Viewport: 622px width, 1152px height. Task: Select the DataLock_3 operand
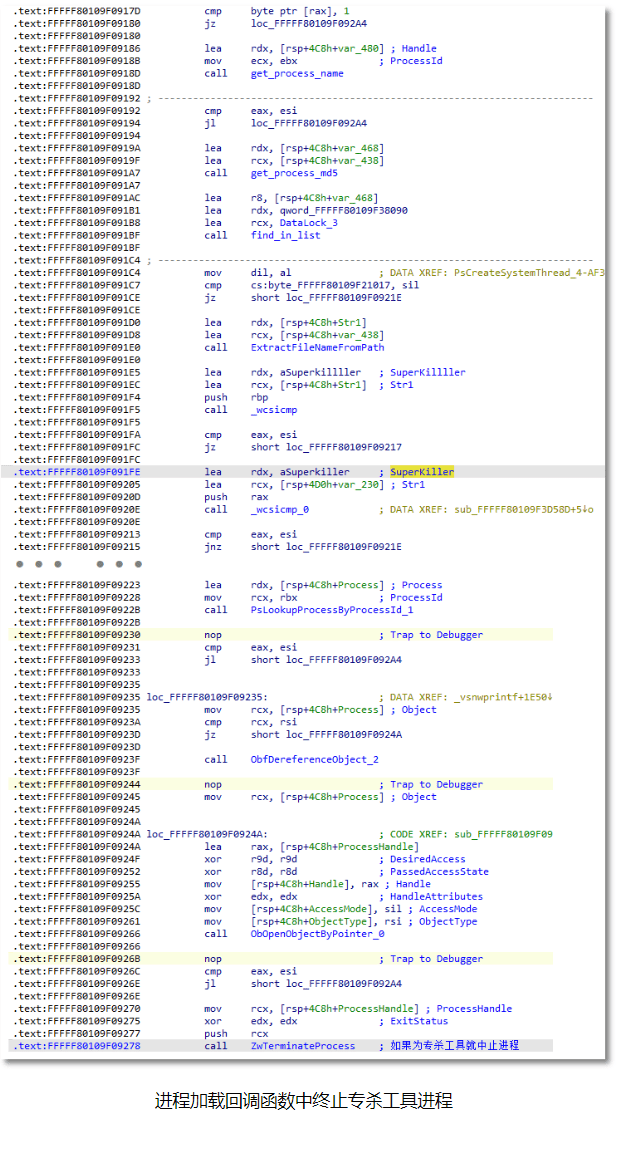point(308,223)
